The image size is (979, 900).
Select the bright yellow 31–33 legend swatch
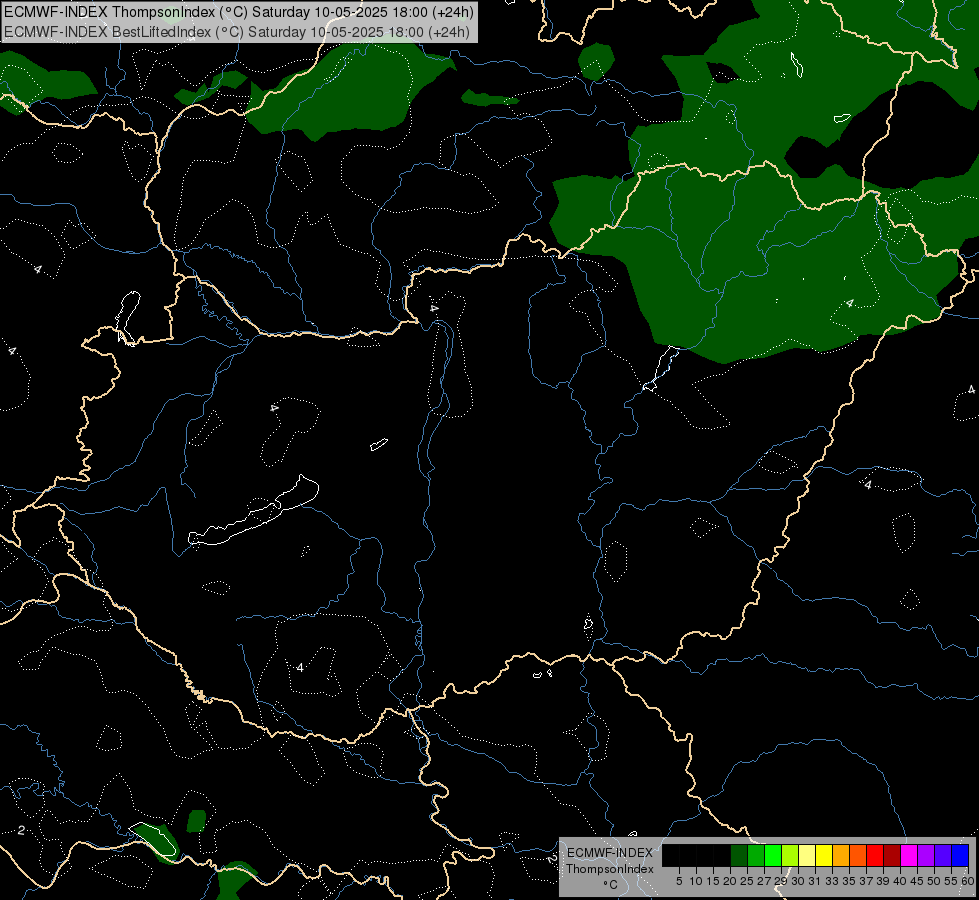[x=824, y=855]
